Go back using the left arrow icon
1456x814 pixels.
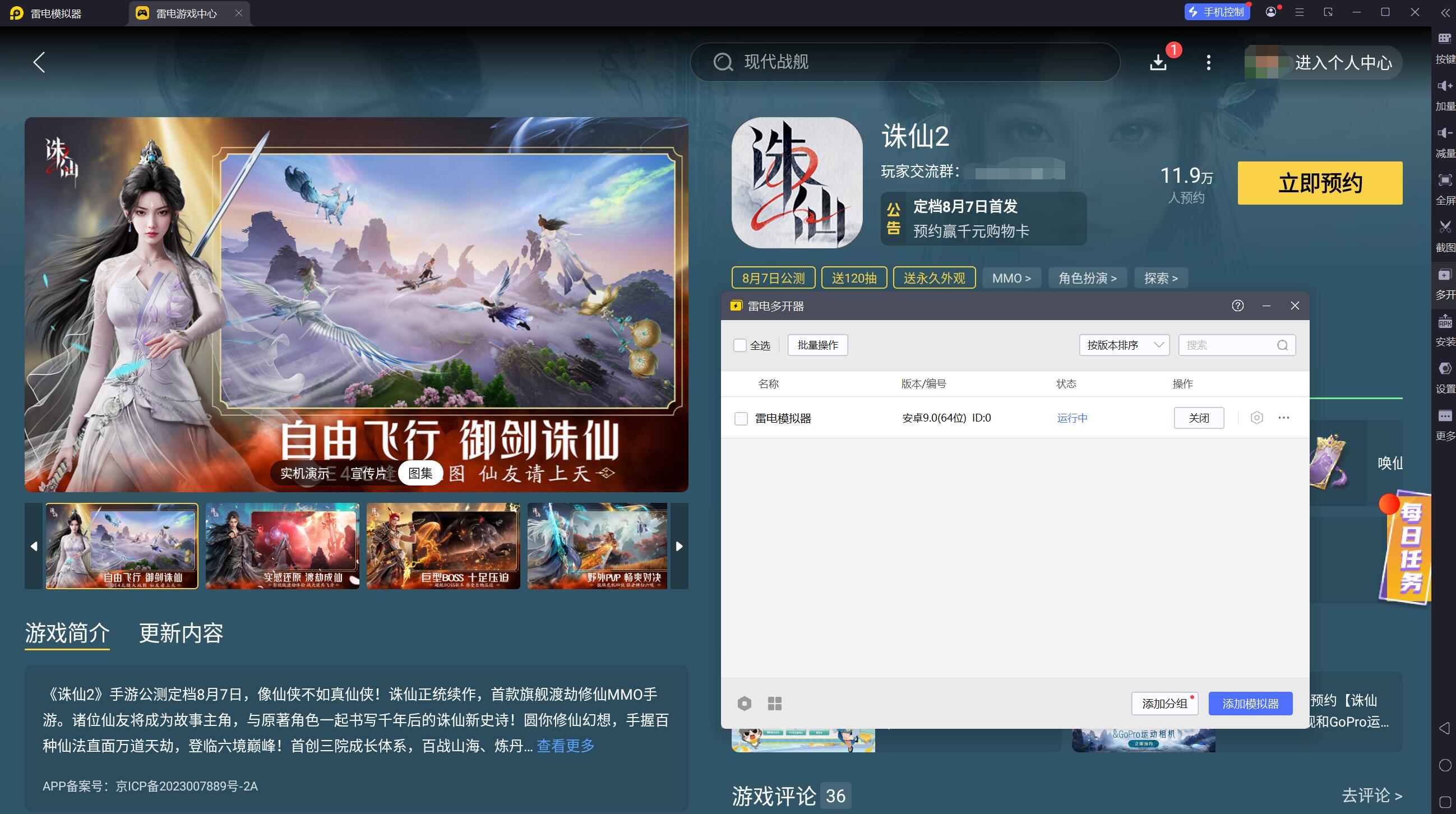point(39,62)
